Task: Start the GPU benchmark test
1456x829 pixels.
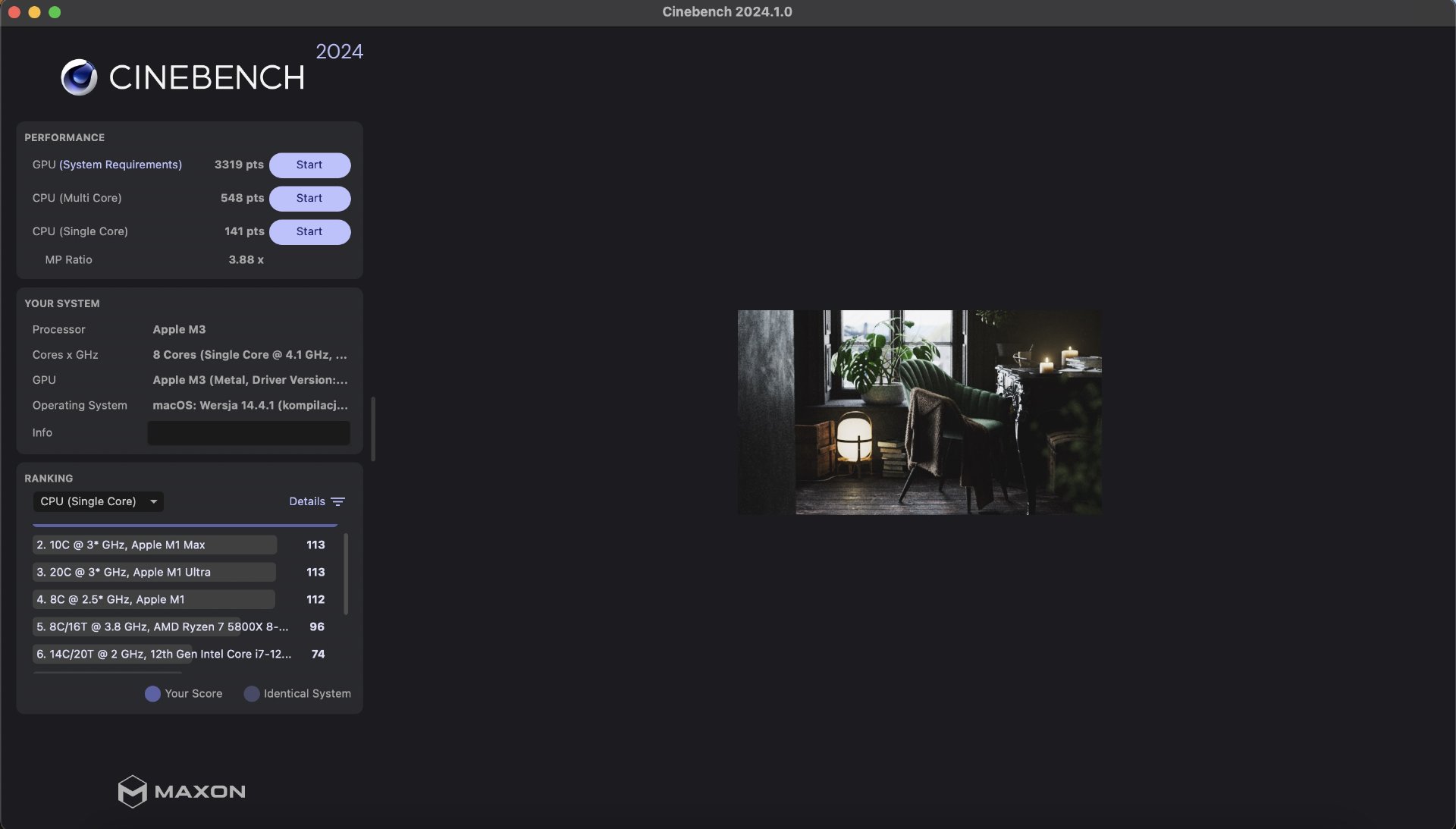Action: [309, 165]
